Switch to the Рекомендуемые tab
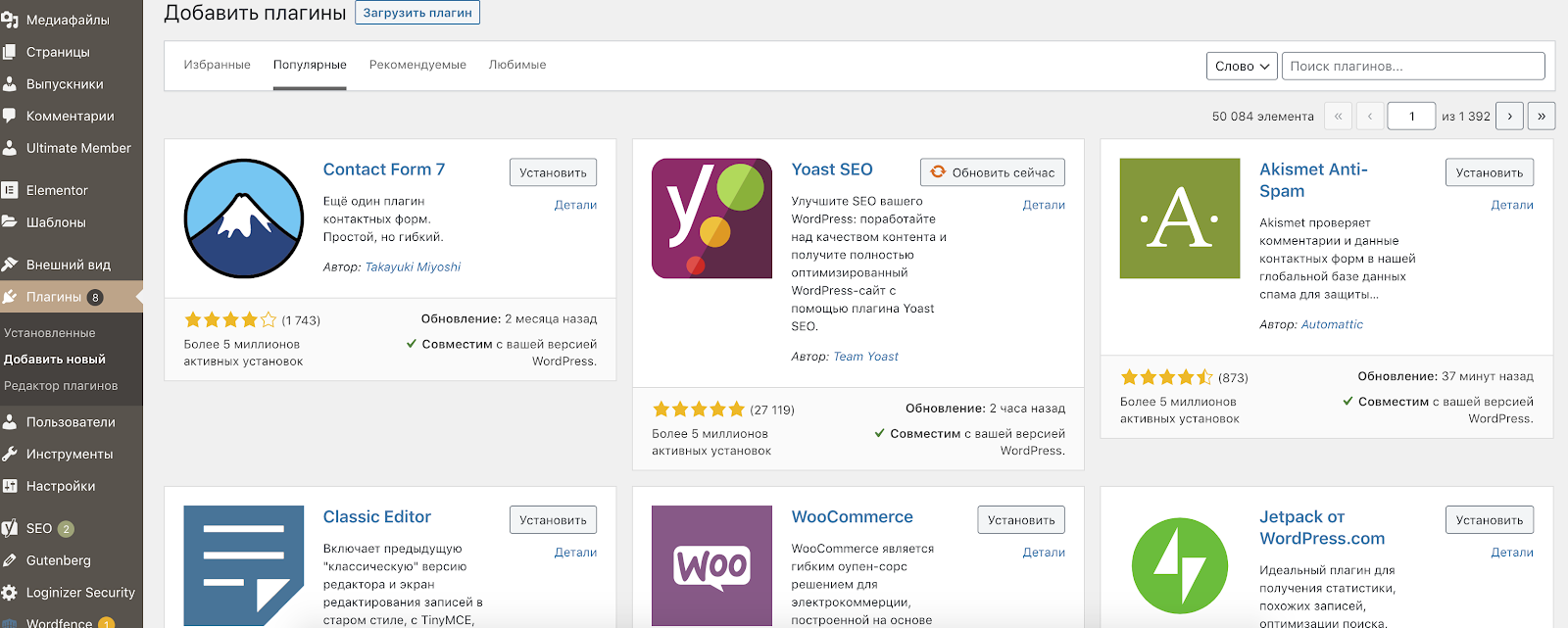1568x628 pixels. click(417, 65)
